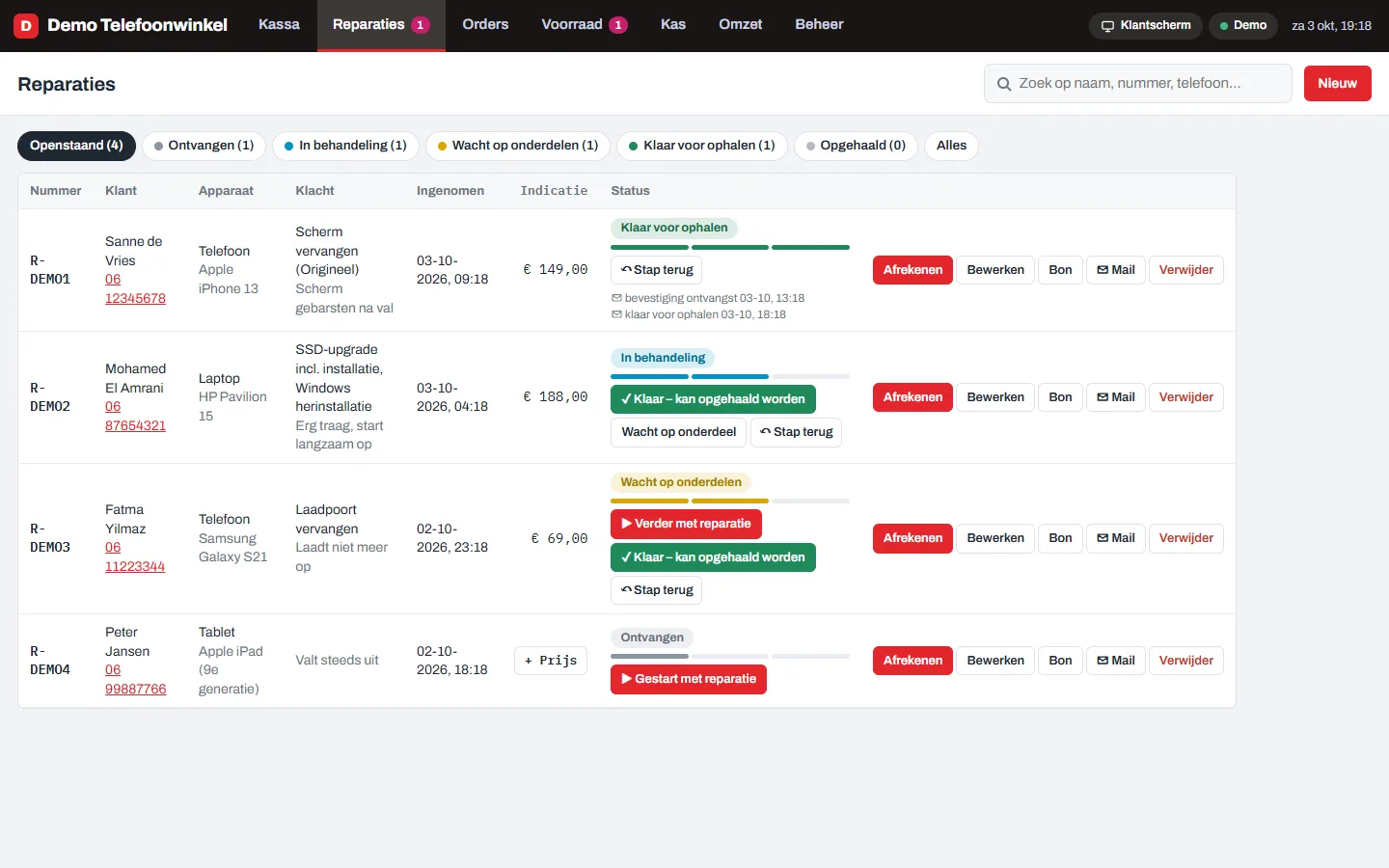Filter by Klaar voor ophalen (1)
1389x868 pixels.
pyautogui.click(x=701, y=146)
